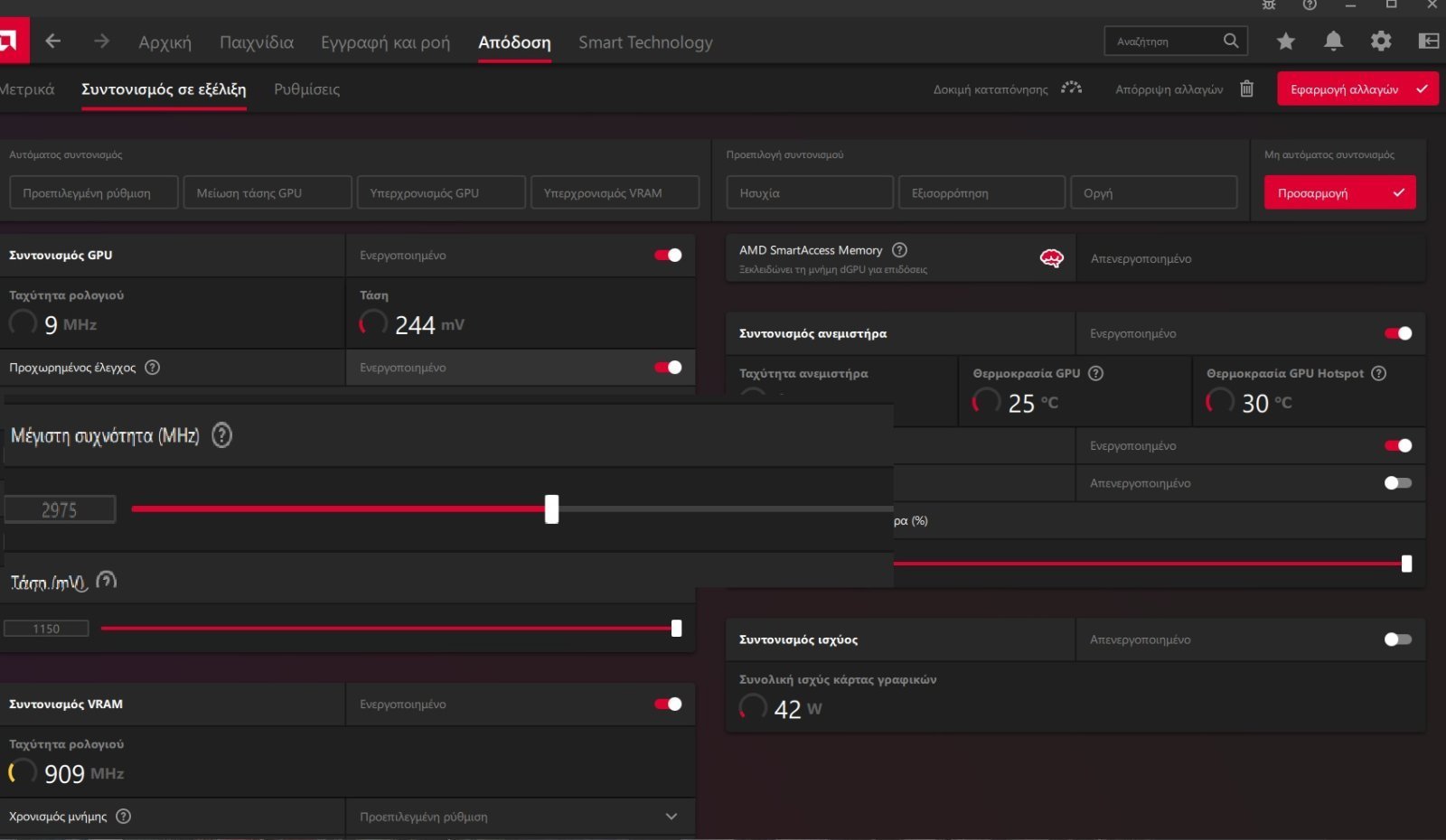Go back with the left arrow
Viewport: 1446px width, 840px height.
[53, 41]
